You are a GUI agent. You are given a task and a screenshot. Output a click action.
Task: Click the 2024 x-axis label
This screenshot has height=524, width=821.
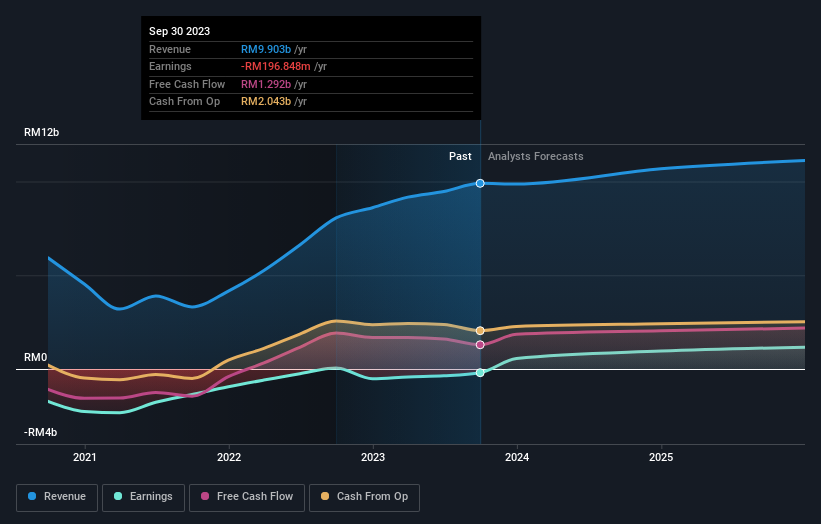[x=517, y=457]
